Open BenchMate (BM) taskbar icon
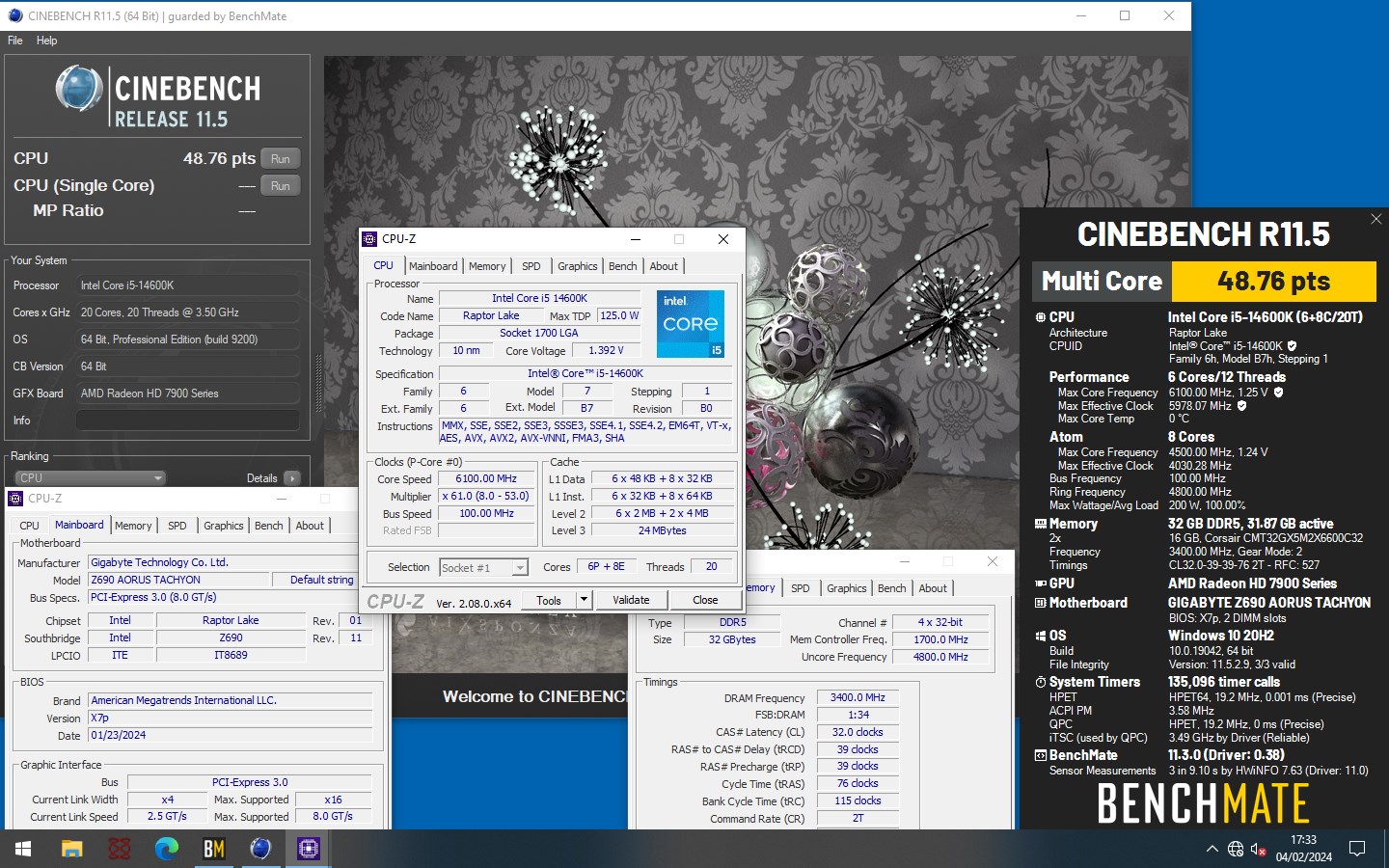 point(214,849)
